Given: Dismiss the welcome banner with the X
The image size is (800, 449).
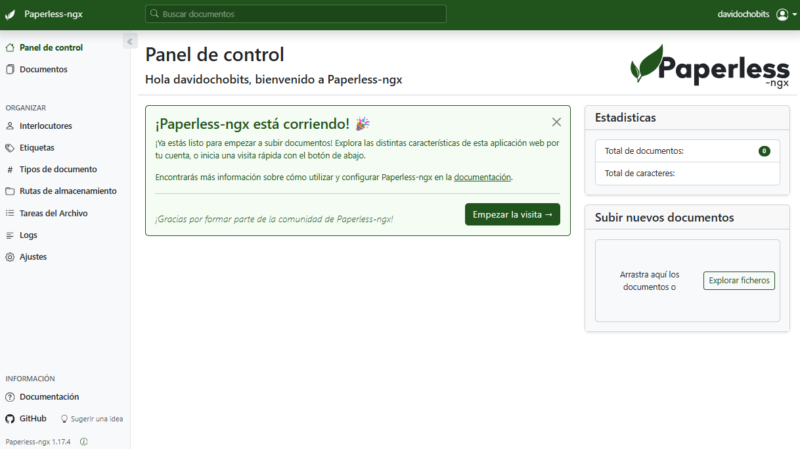Looking at the screenshot, I should click(557, 122).
